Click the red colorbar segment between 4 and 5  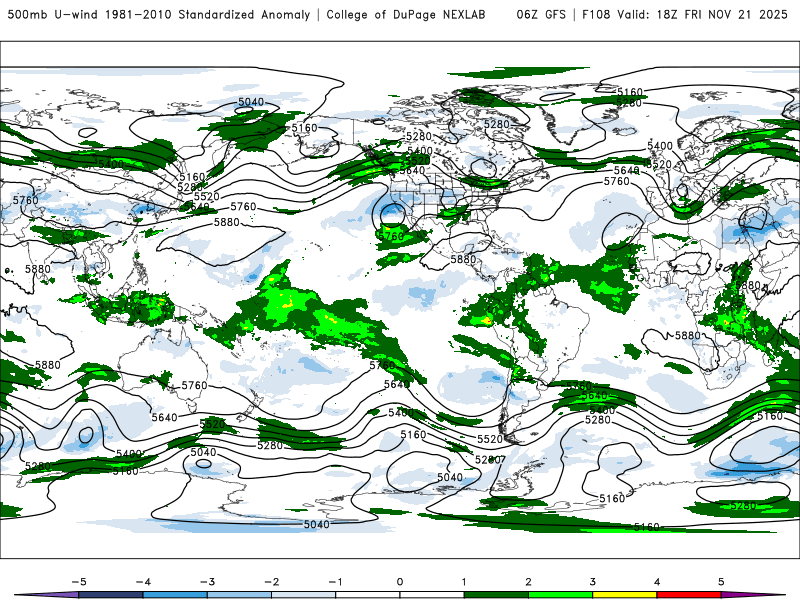689,595
